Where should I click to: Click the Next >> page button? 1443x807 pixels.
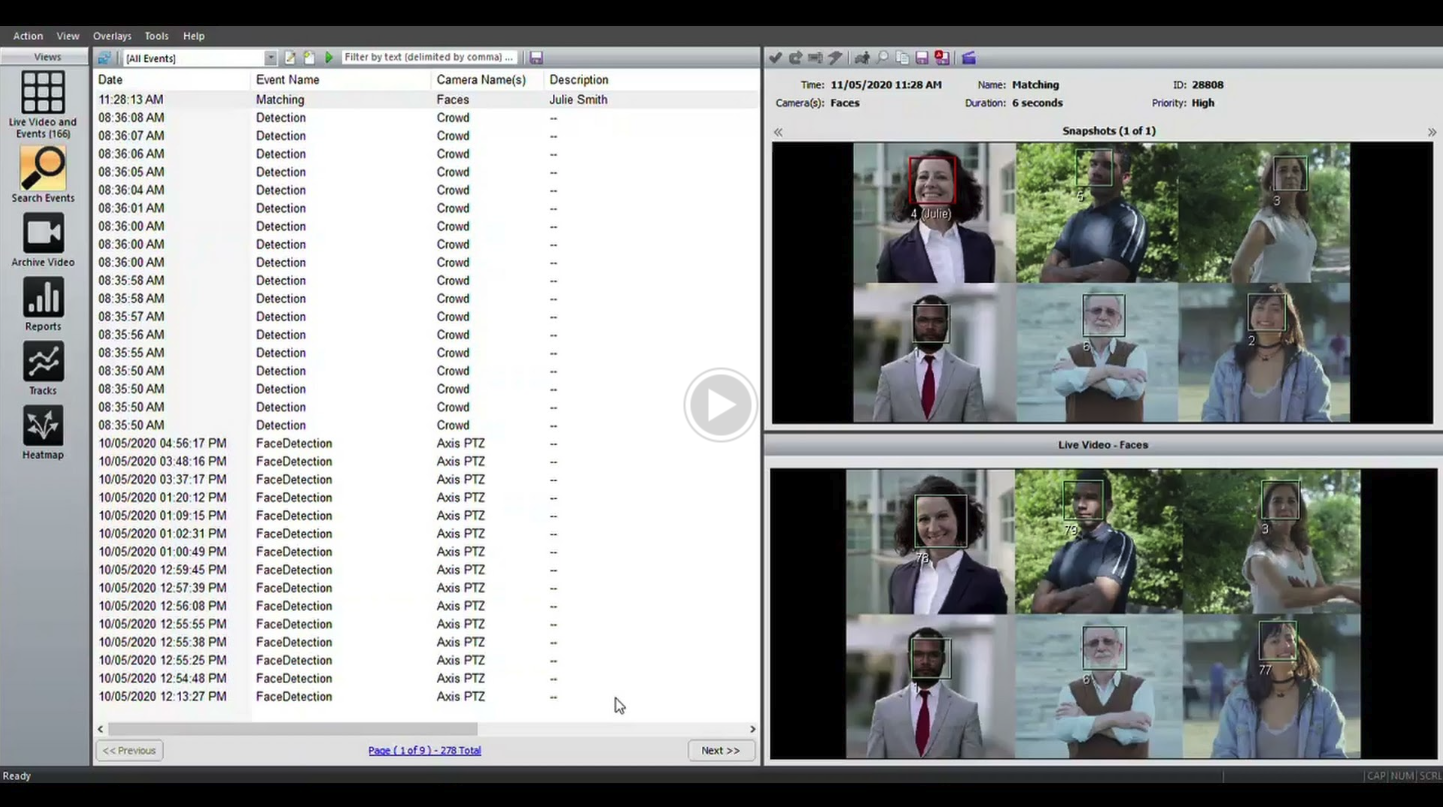pyautogui.click(x=720, y=750)
